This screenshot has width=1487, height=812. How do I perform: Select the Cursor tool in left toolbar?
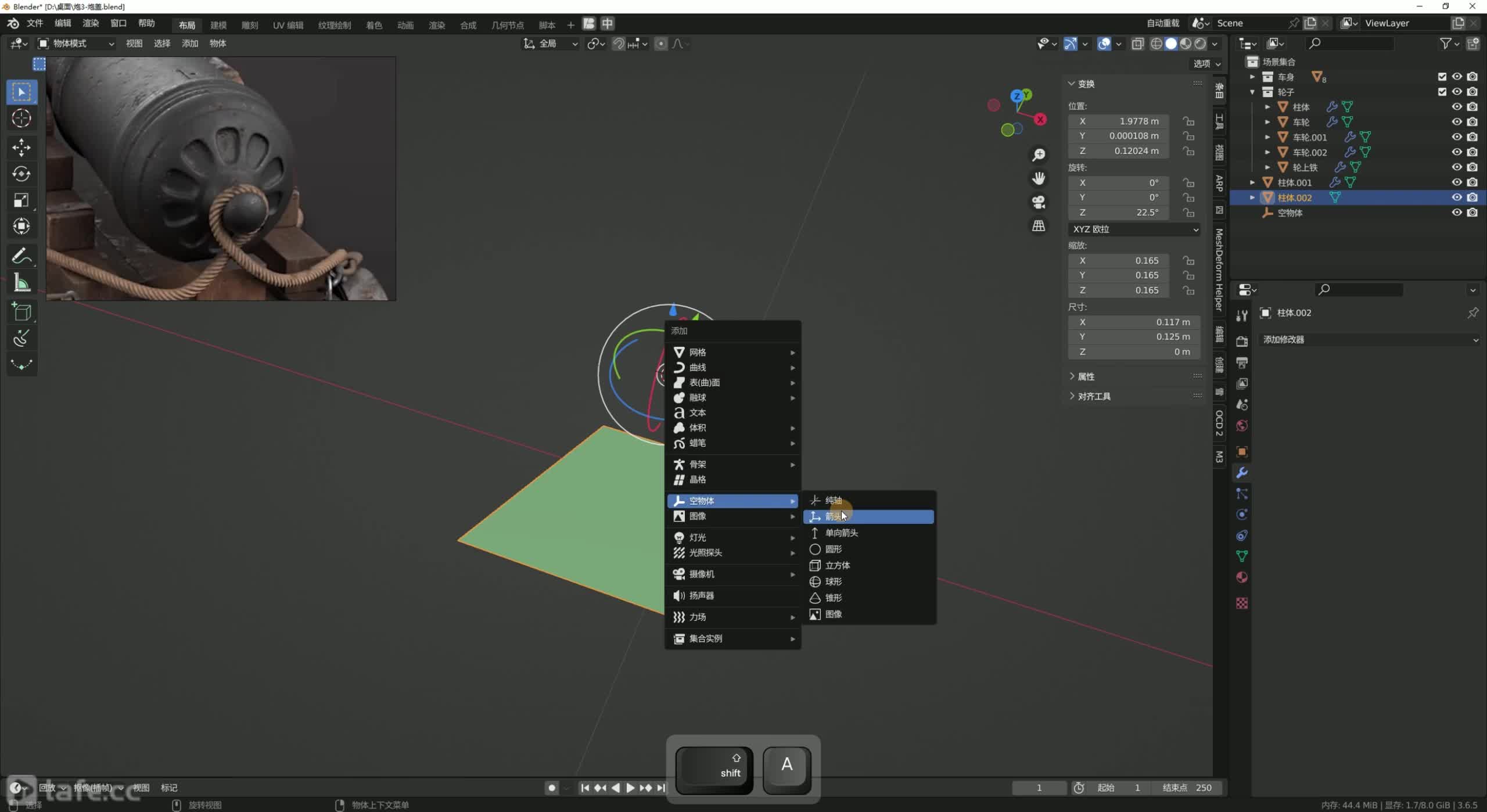21,118
